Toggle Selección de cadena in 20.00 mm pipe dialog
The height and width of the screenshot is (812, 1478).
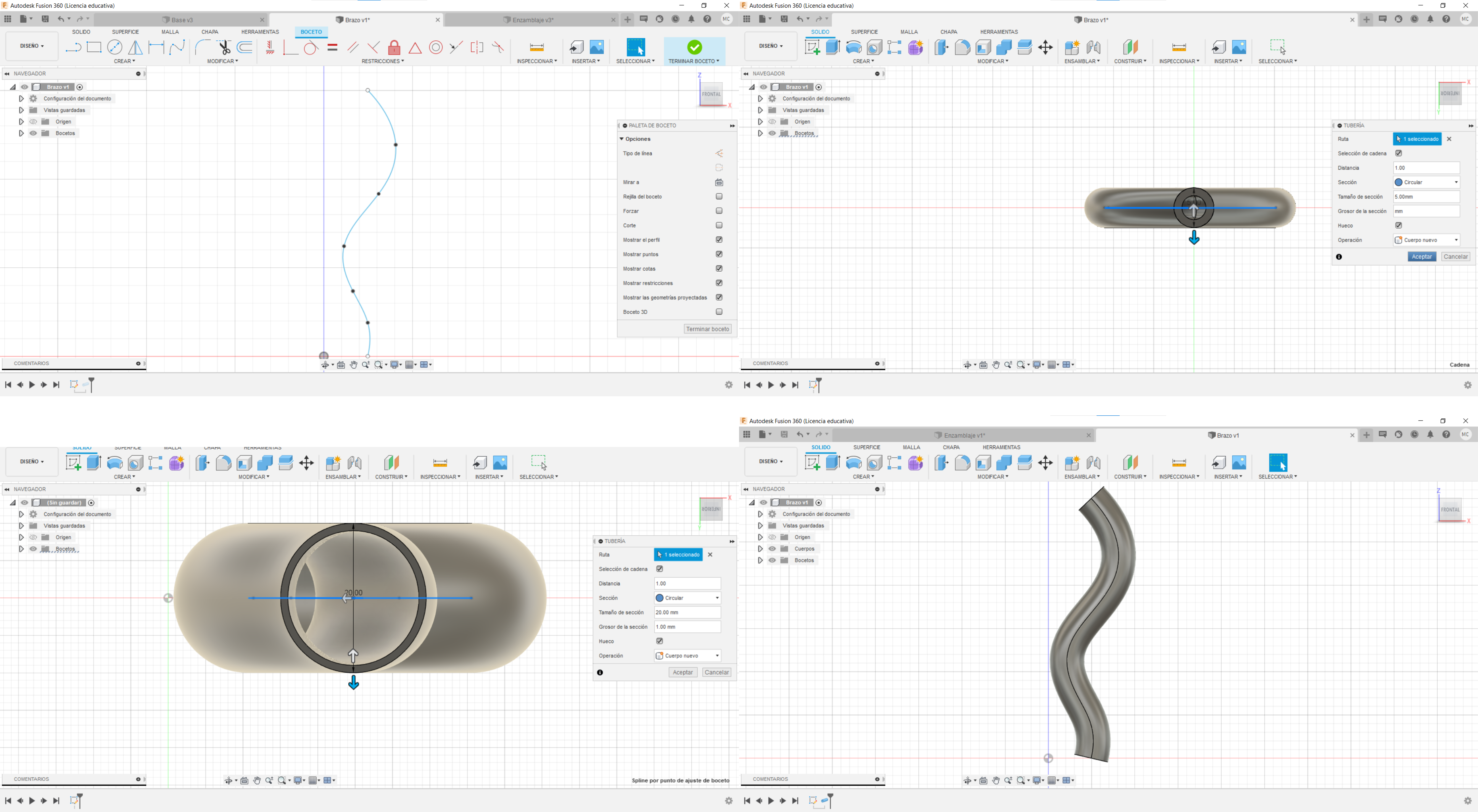pos(659,569)
